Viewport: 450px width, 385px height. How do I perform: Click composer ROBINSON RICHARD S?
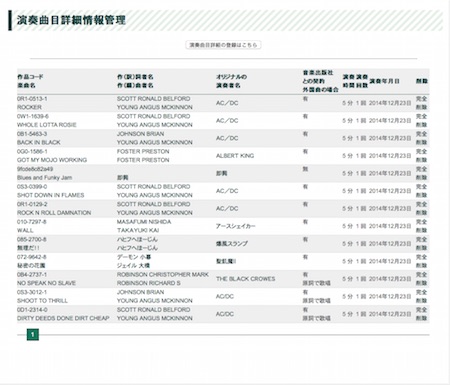149,283
